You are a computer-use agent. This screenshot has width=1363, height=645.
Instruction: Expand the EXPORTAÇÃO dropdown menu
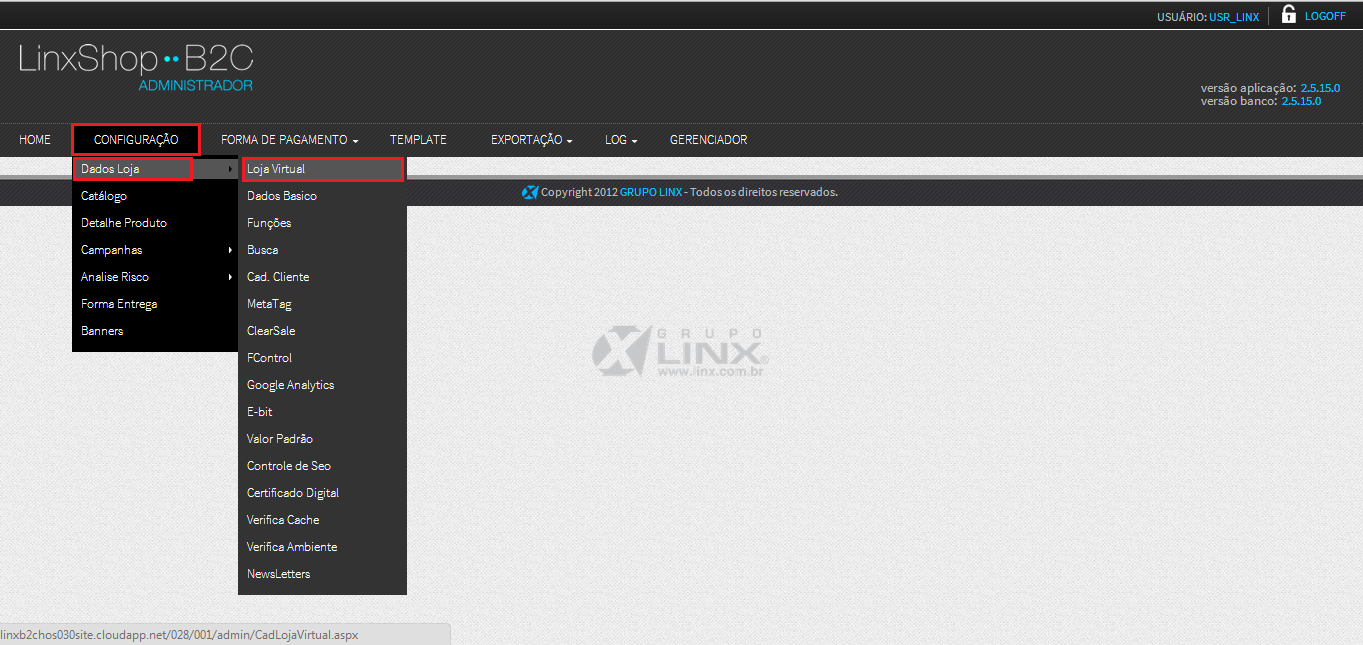tap(531, 140)
